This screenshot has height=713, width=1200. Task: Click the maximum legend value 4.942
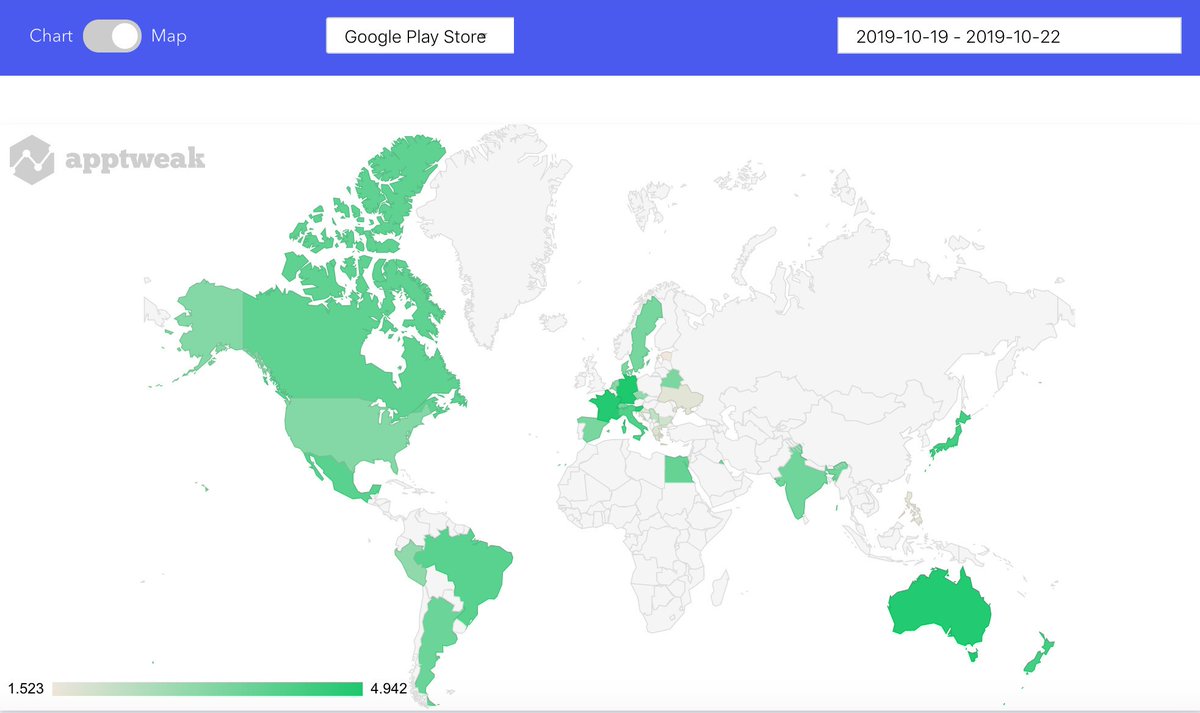(388, 688)
